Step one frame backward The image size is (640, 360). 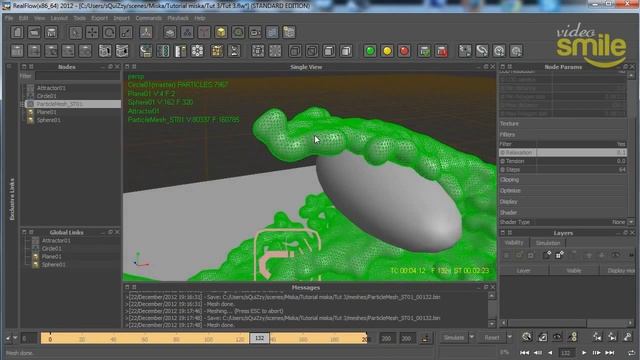[x=538, y=353]
